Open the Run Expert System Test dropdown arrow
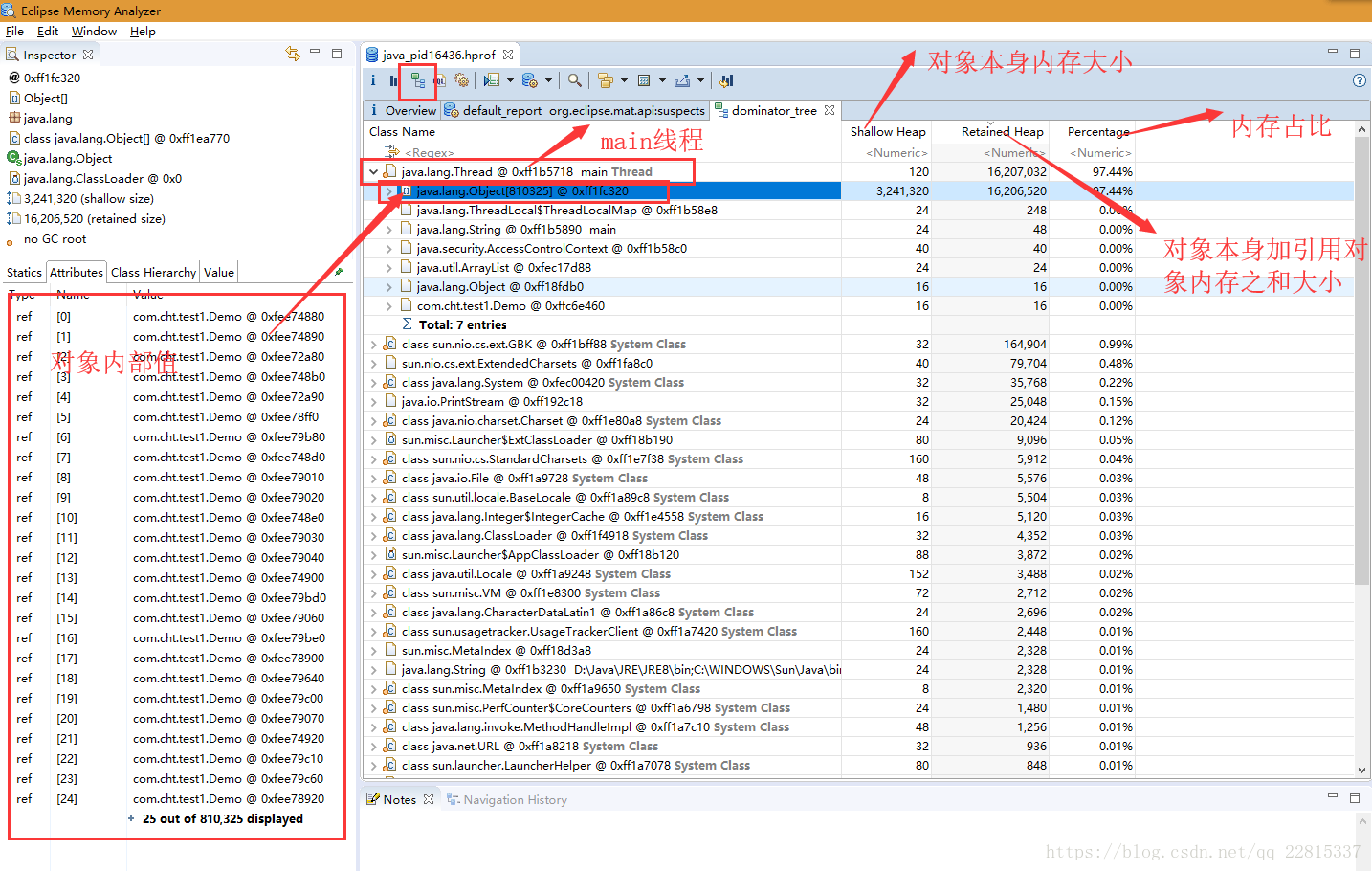Image resolution: width=1372 pixels, height=871 pixels. pyautogui.click(x=510, y=80)
